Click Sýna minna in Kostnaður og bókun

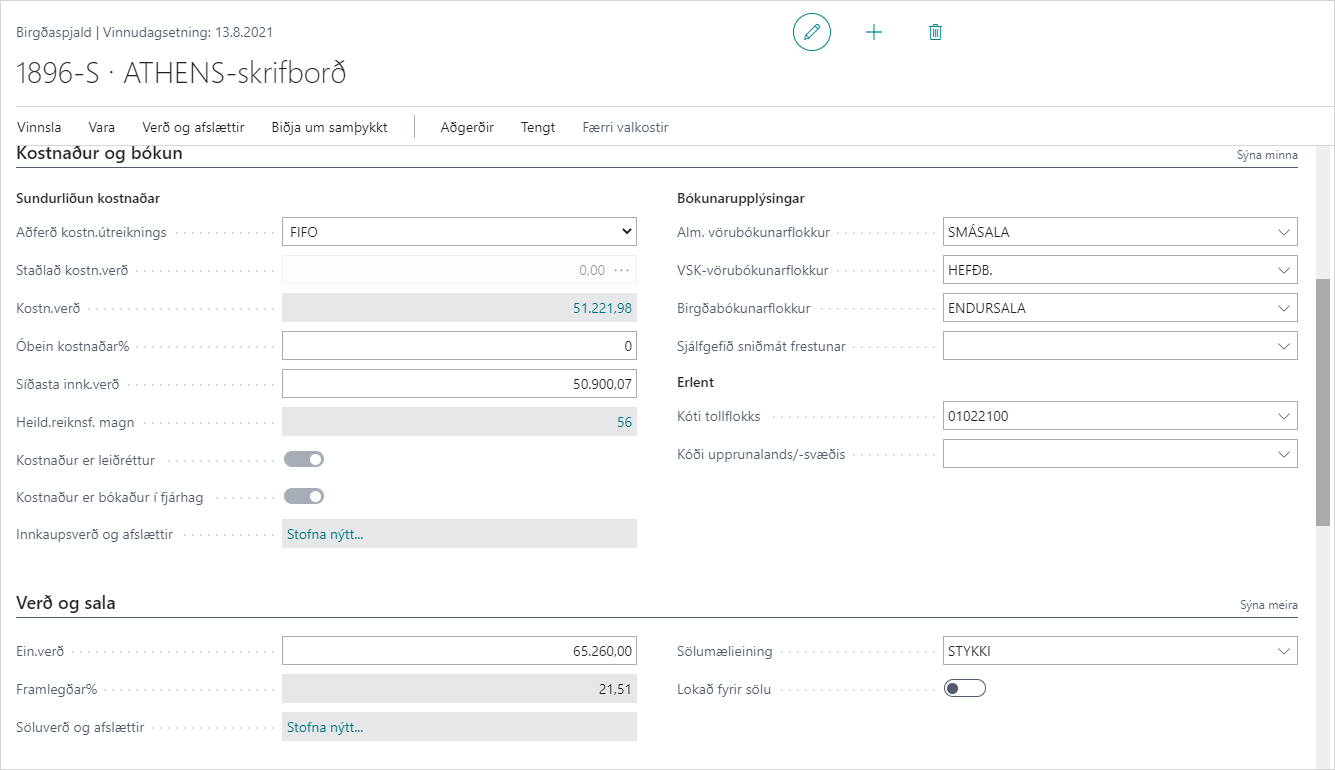click(1268, 155)
